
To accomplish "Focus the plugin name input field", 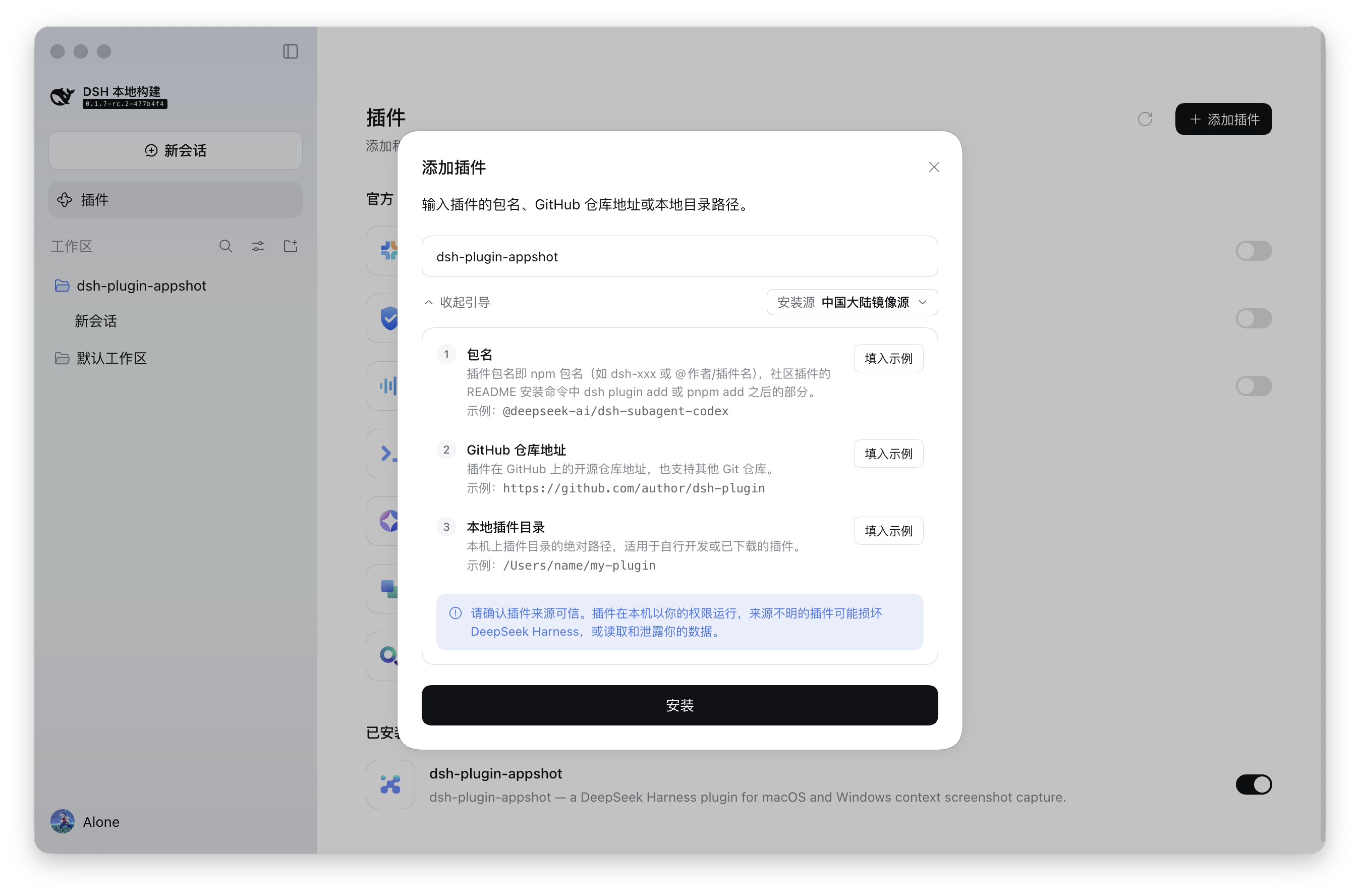I will [x=679, y=257].
